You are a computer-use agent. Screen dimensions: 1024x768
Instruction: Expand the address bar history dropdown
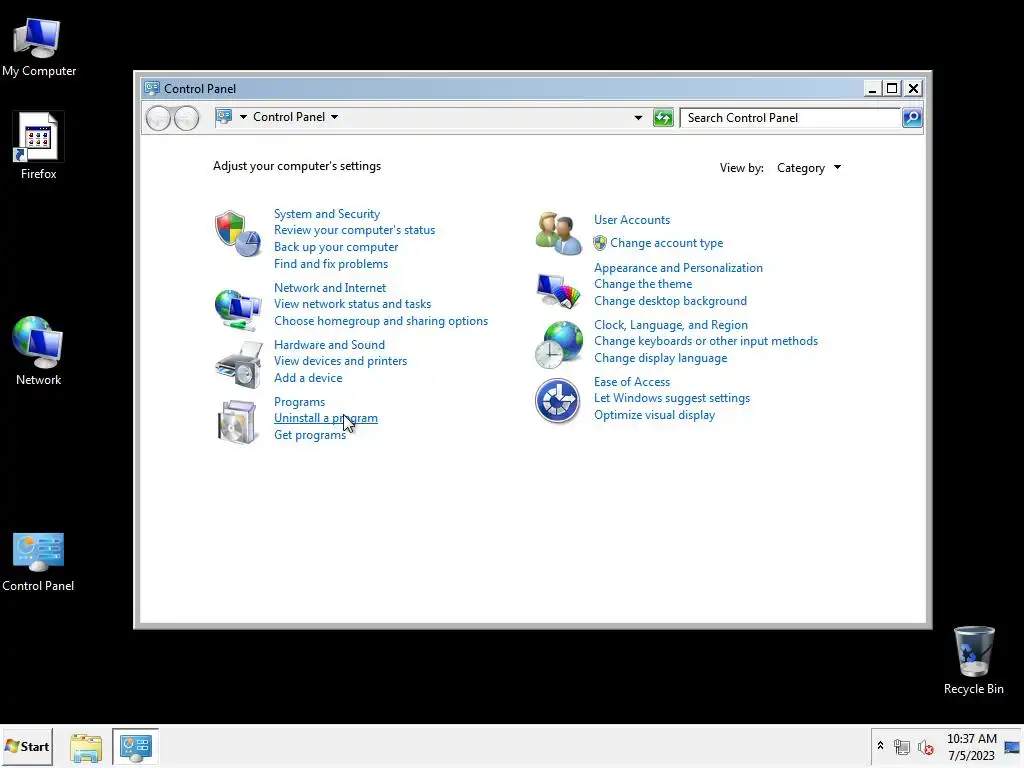pyautogui.click(x=638, y=118)
